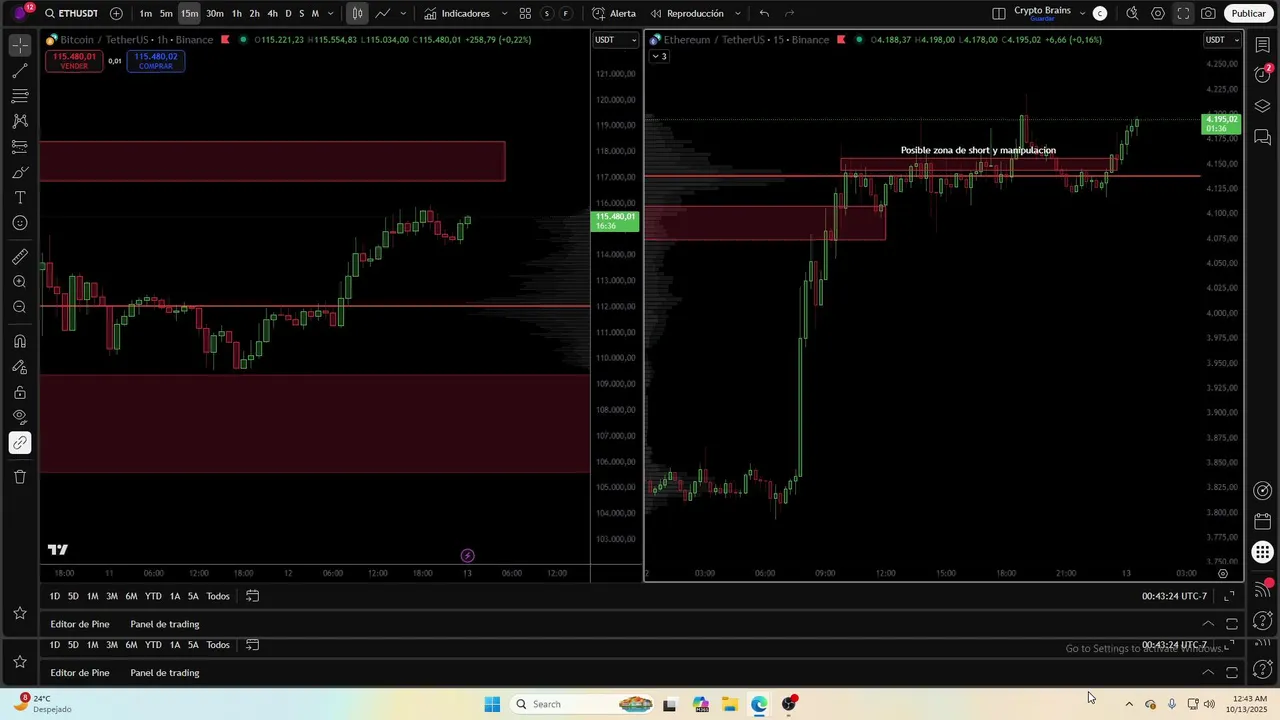Open the layout setup icon
This screenshot has height=720, width=1280.
[999, 13]
